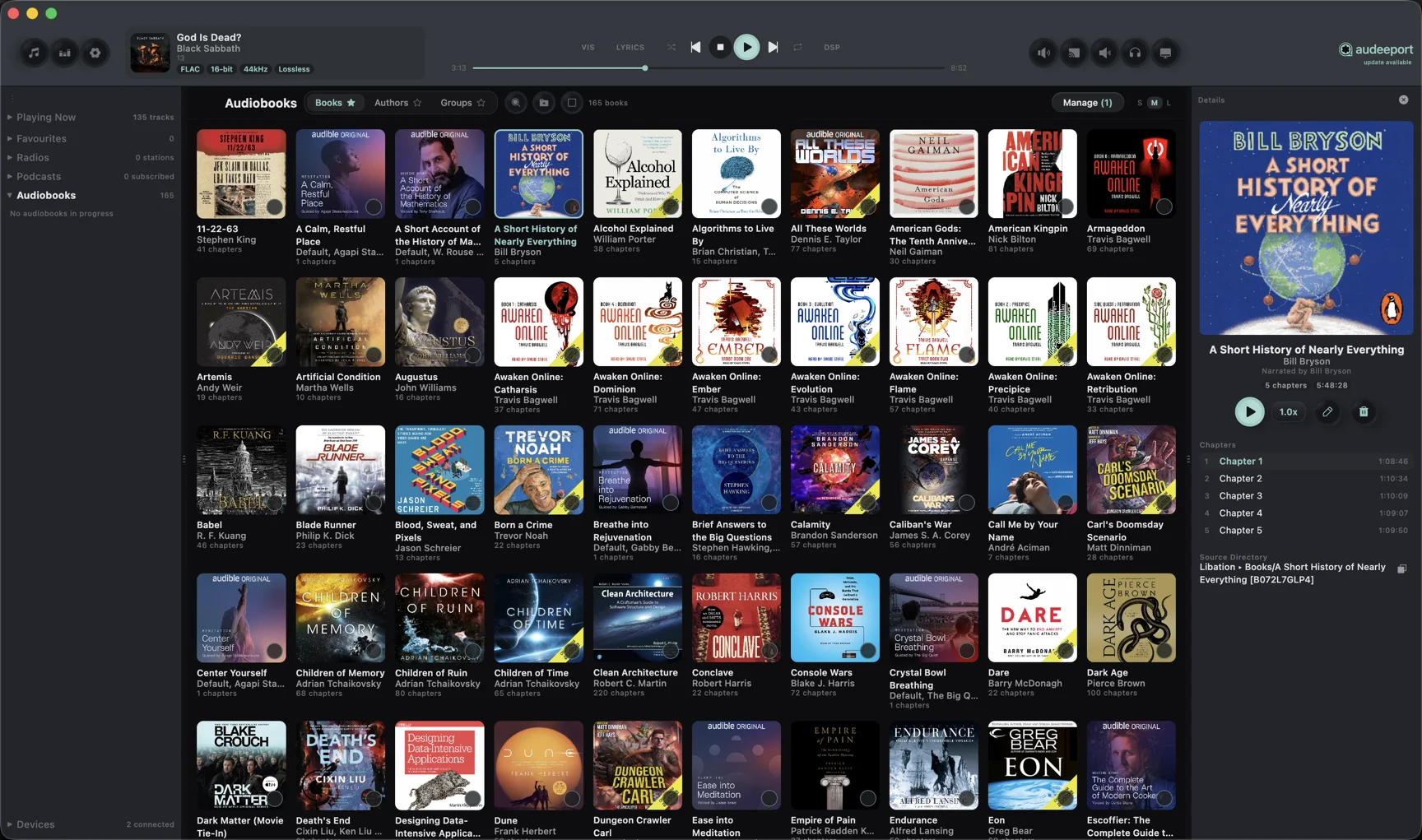The image size is (1422, 840).
Task: Toggle repeat mode icon
Action: click(x=797, y=47)
